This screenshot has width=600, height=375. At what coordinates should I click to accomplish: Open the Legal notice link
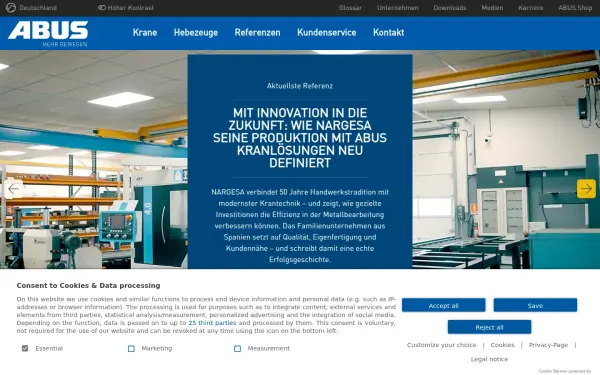coord(489,359)
